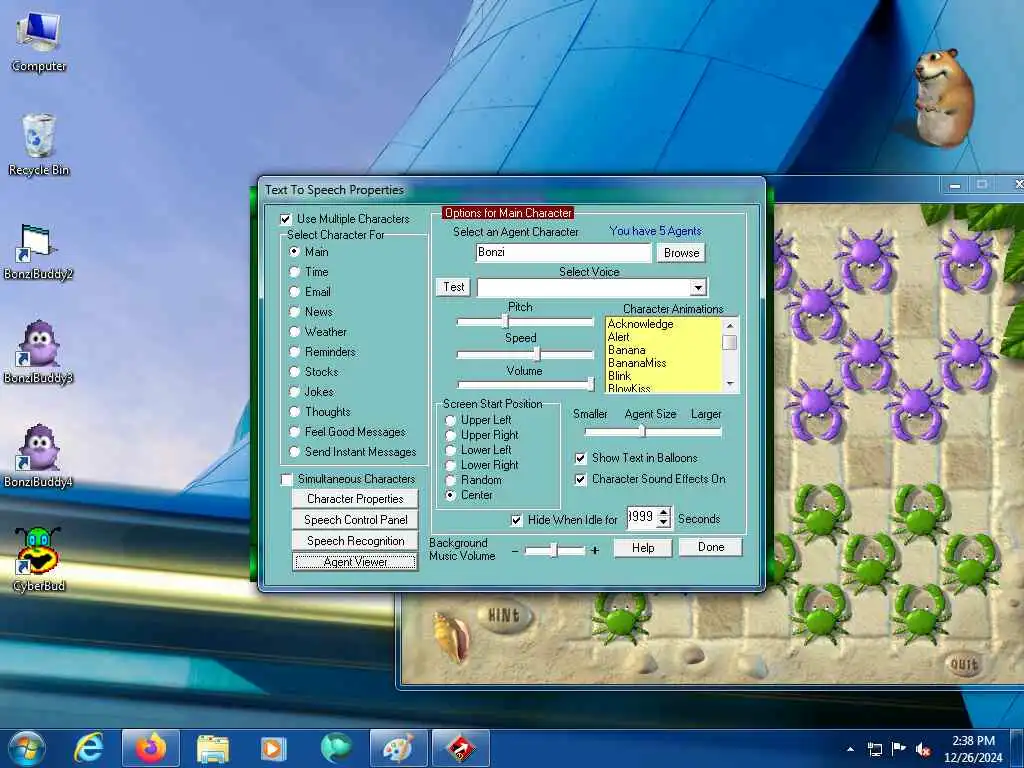Select the BonziBuddy2 desktop shortcut
This screenshot has width=1024, height=768.
point(39,251)
